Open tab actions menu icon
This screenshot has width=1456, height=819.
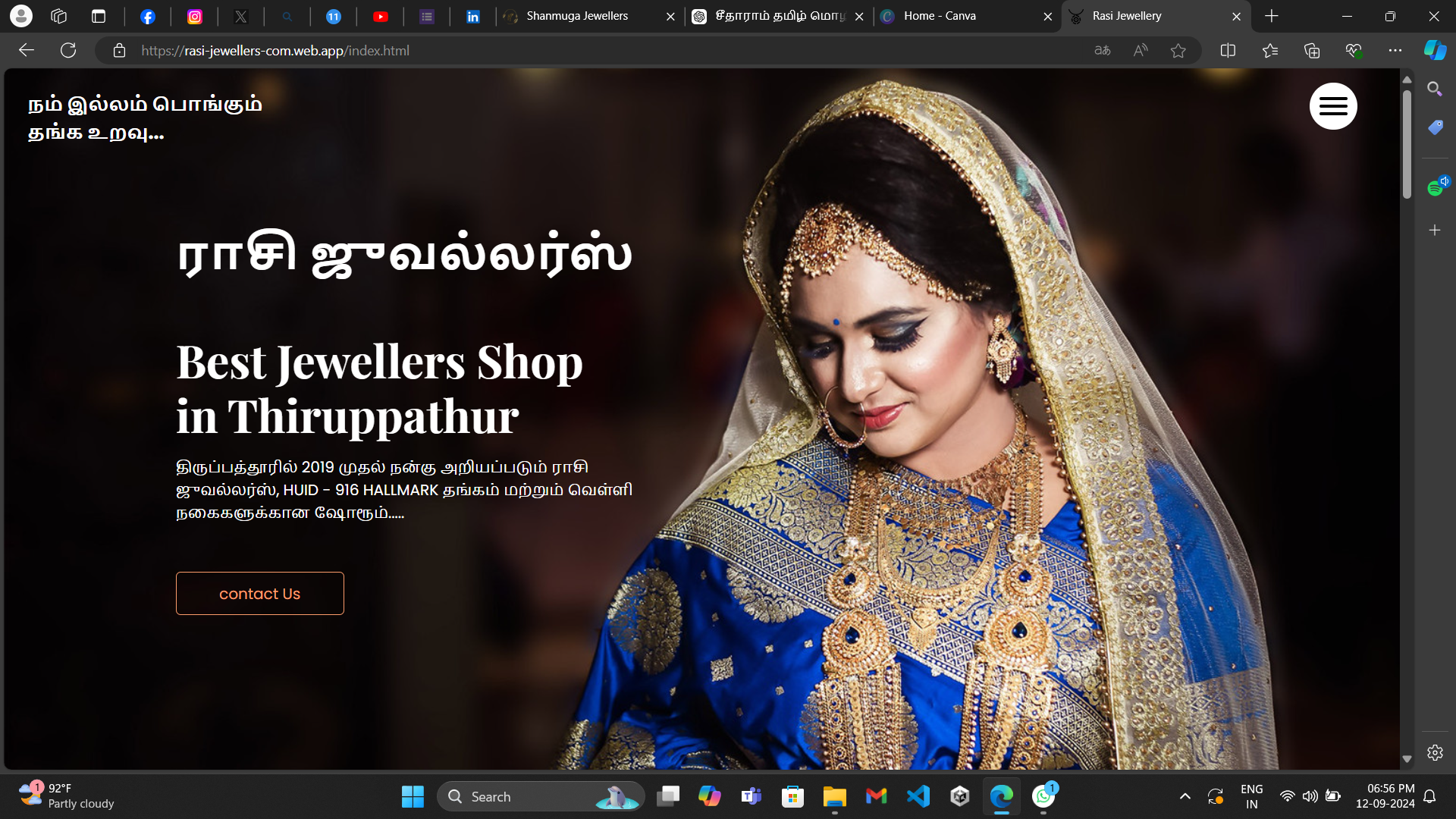[x=99, y=16]
